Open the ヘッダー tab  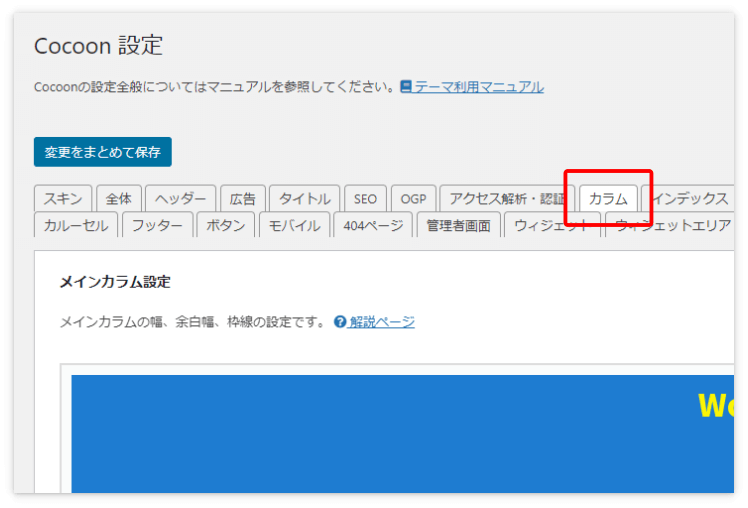pos(180,198)
